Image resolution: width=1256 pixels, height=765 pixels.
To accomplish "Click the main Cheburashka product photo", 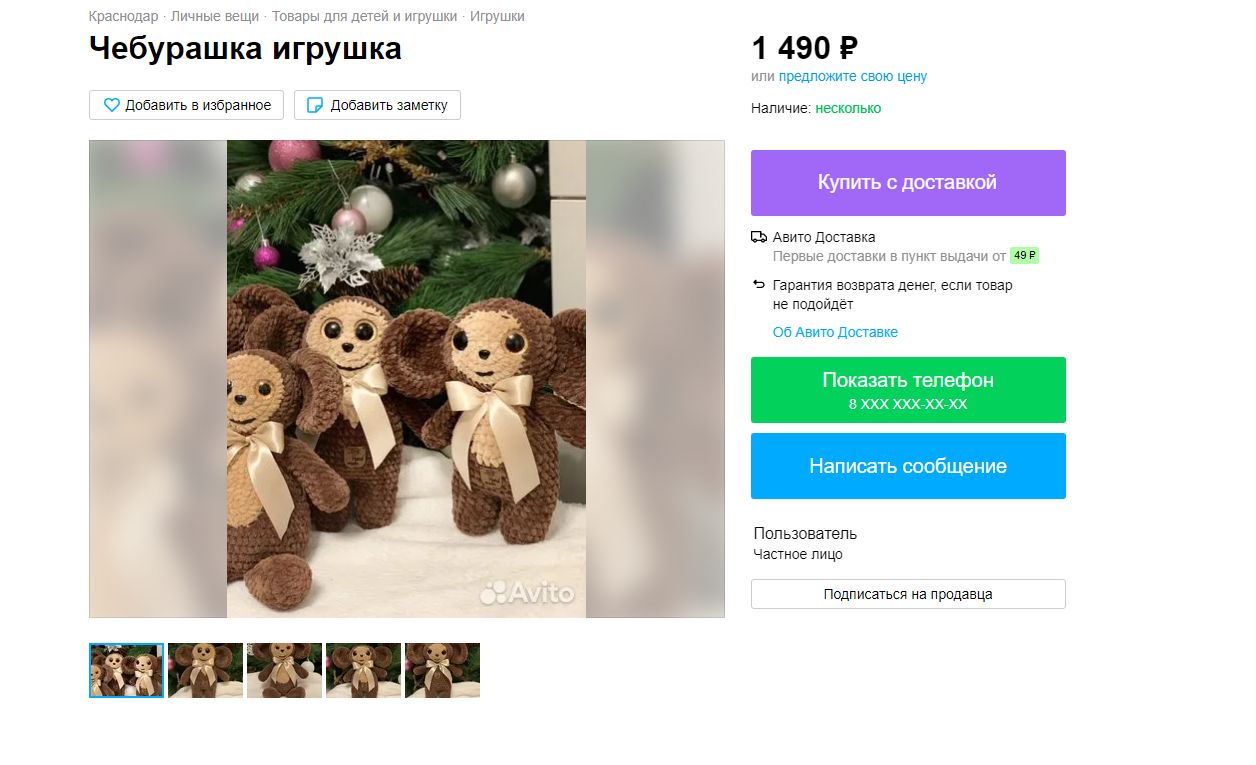I will pyautogui.click(x=406, y=379).
